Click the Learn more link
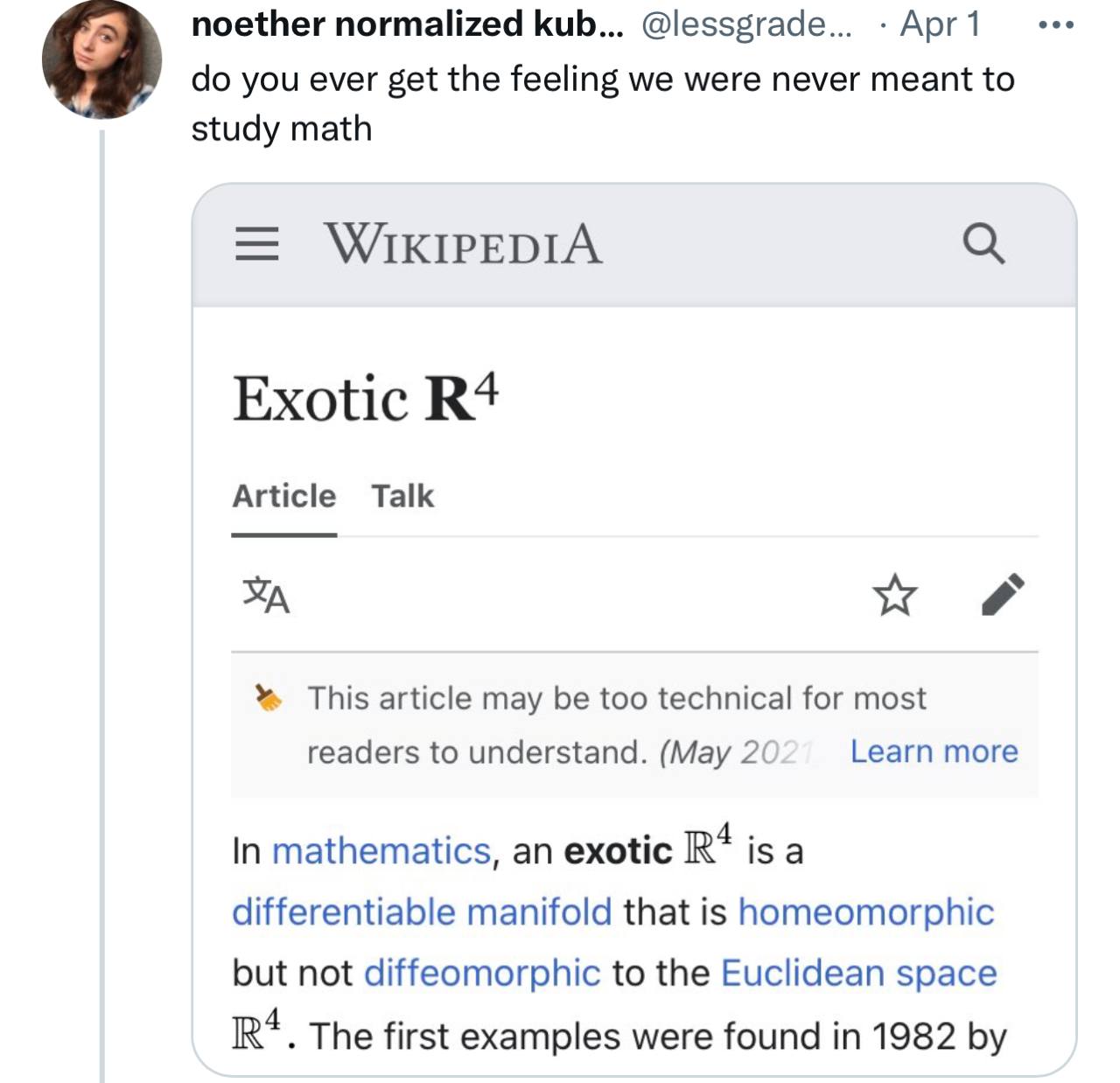This screenshot has height=1083, width=1120. pos(934,751)
